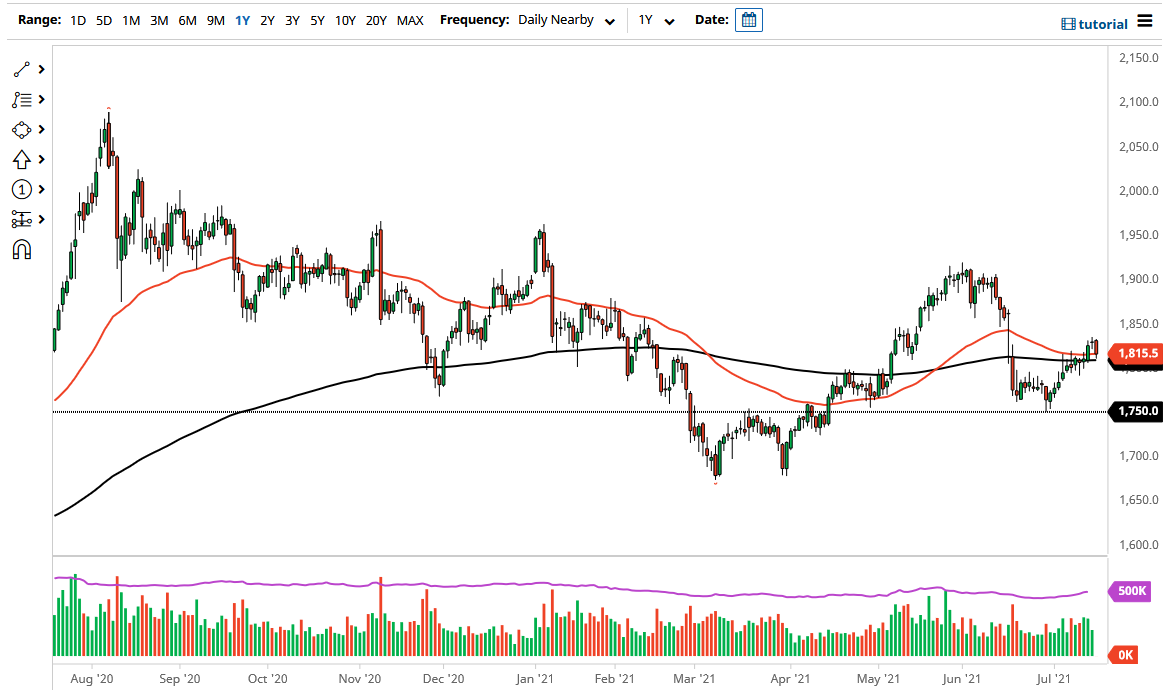
Task: Set range to 3Y
Action: tap(292, 21)
